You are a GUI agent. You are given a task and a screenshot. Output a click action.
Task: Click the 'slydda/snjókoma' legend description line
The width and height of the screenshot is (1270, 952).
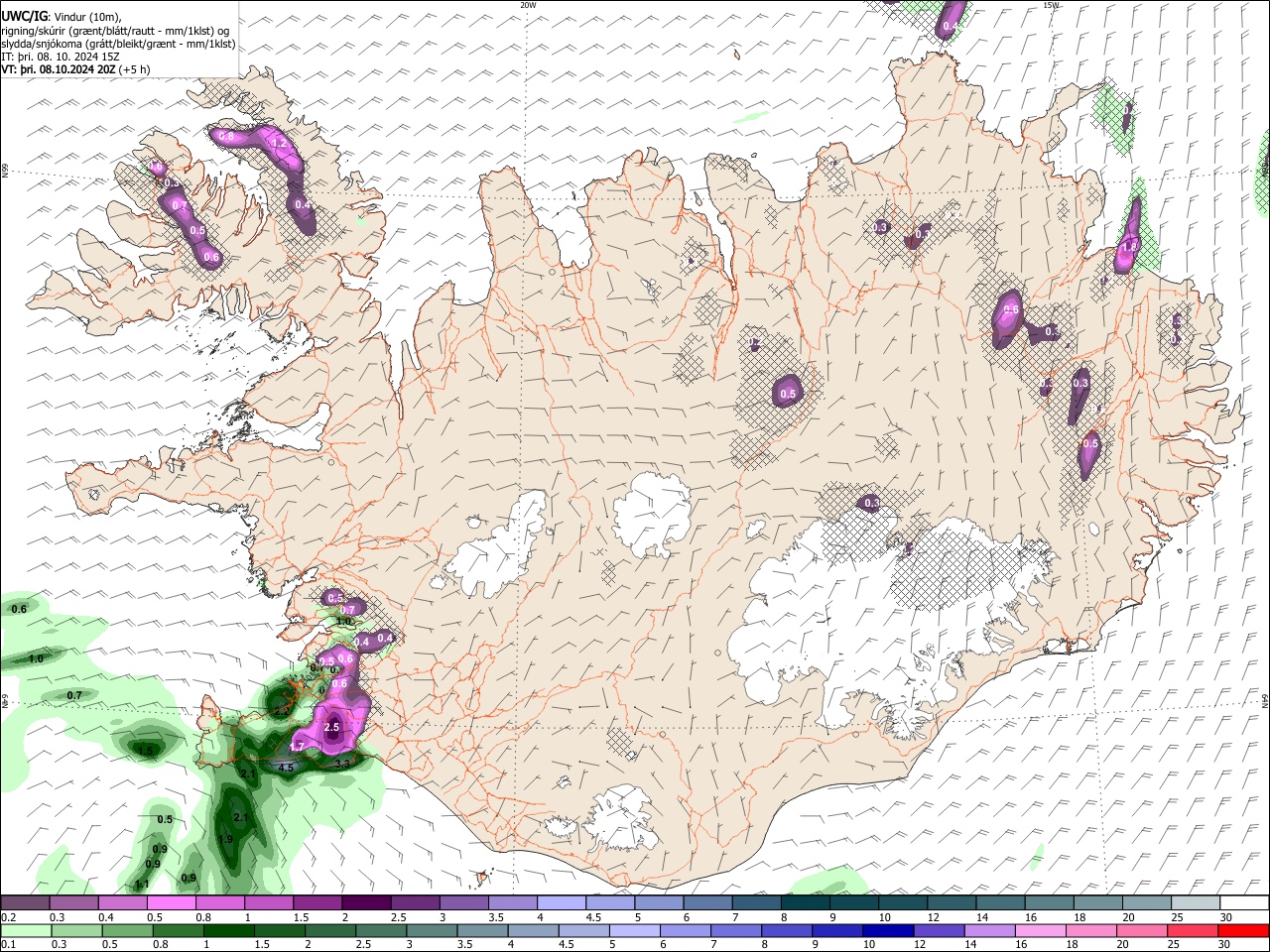[118, 44]
